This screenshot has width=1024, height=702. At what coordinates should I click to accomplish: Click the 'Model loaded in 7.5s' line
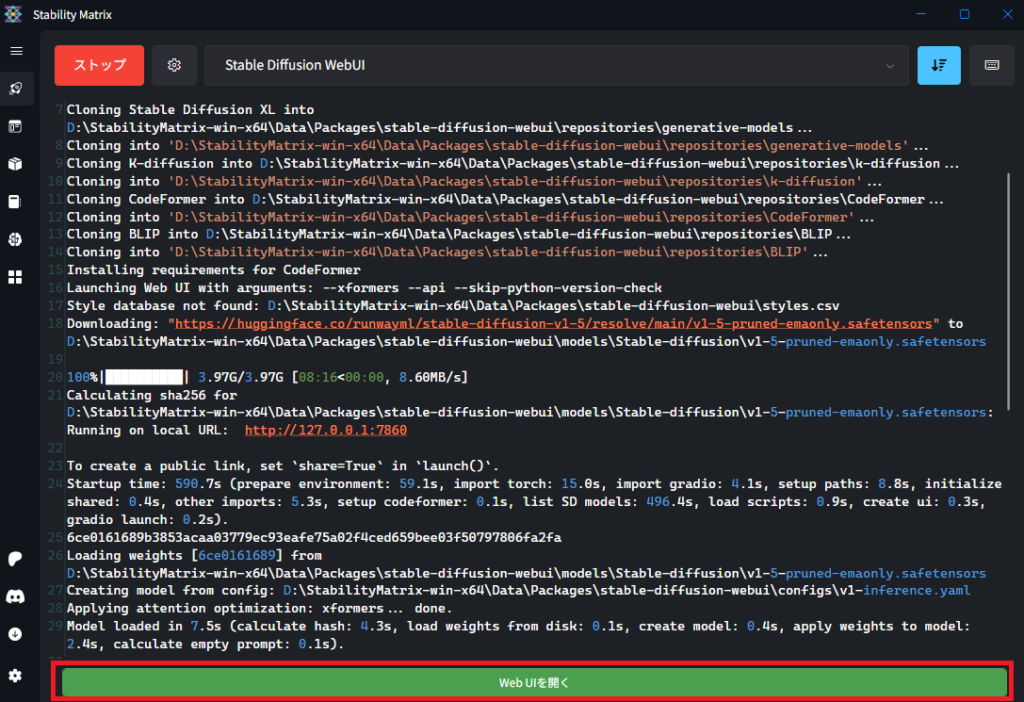point(518,635)
